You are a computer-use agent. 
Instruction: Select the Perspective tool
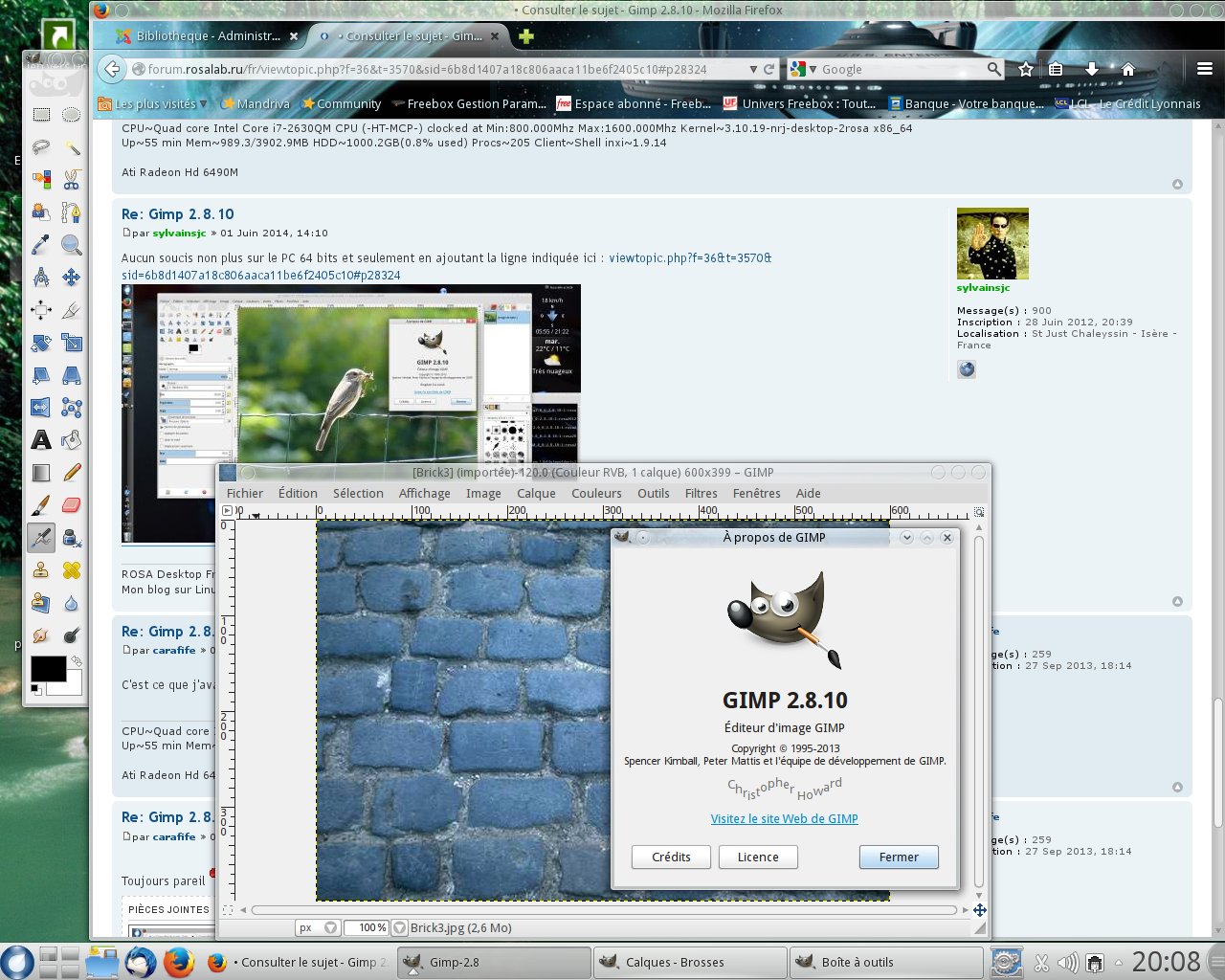pos(72,375)
